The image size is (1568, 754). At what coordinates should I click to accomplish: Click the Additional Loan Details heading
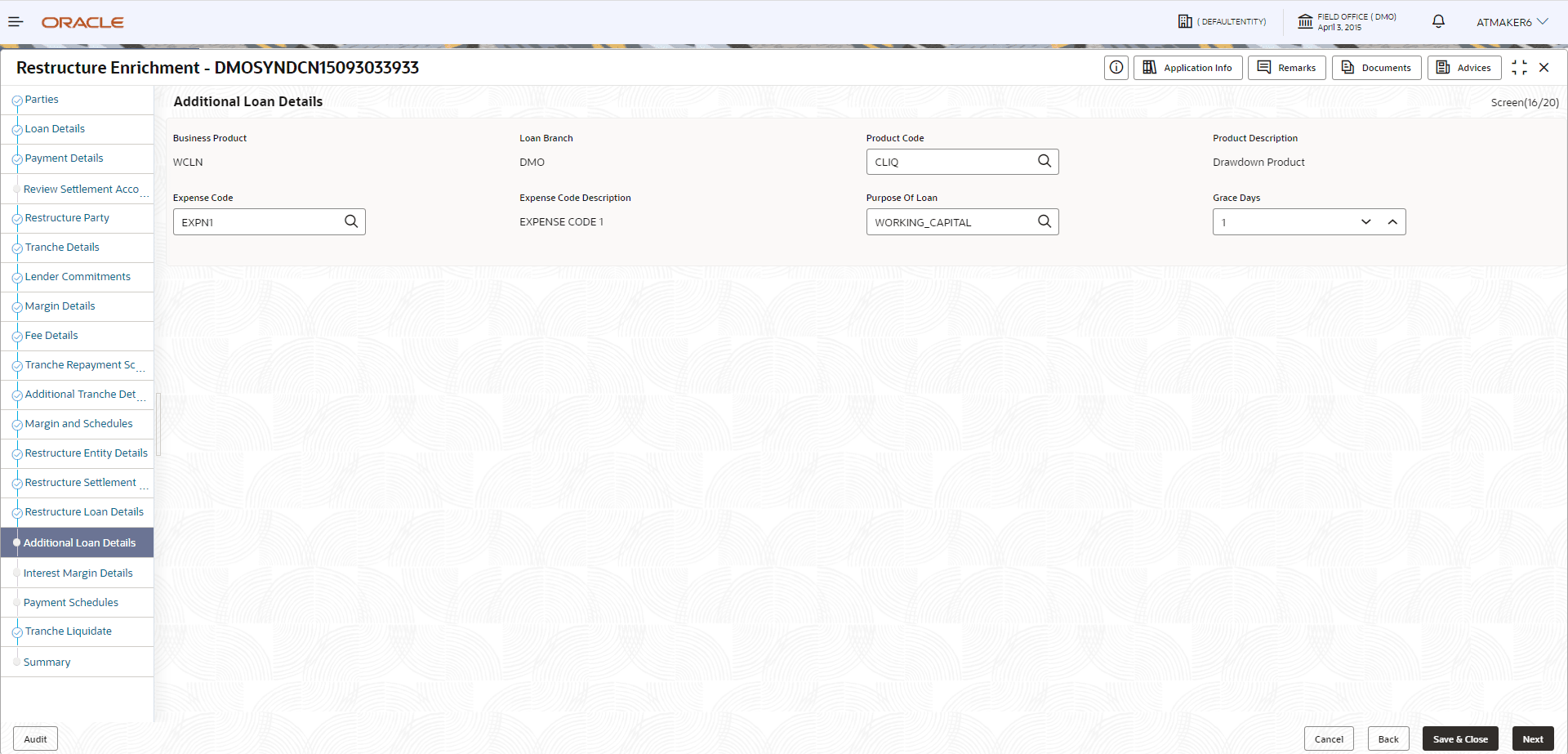click(248, 101)
